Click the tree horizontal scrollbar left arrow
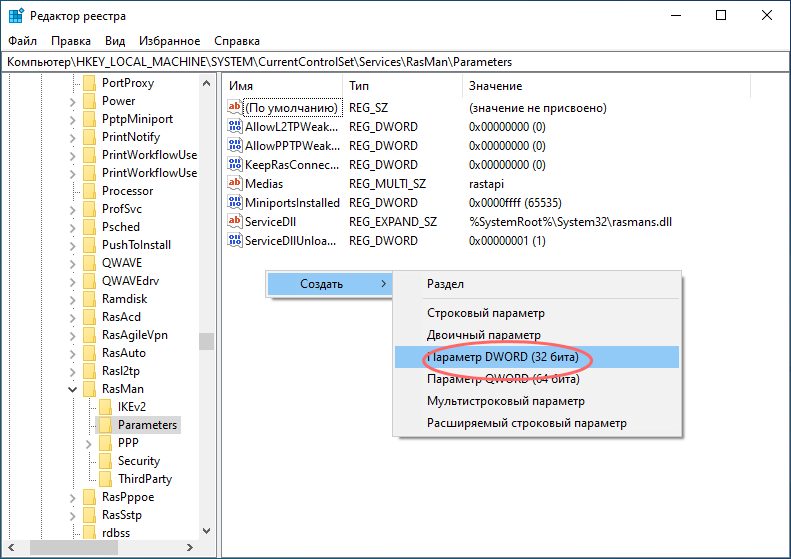This screenshot has height=559, width=791. point(11,547)
